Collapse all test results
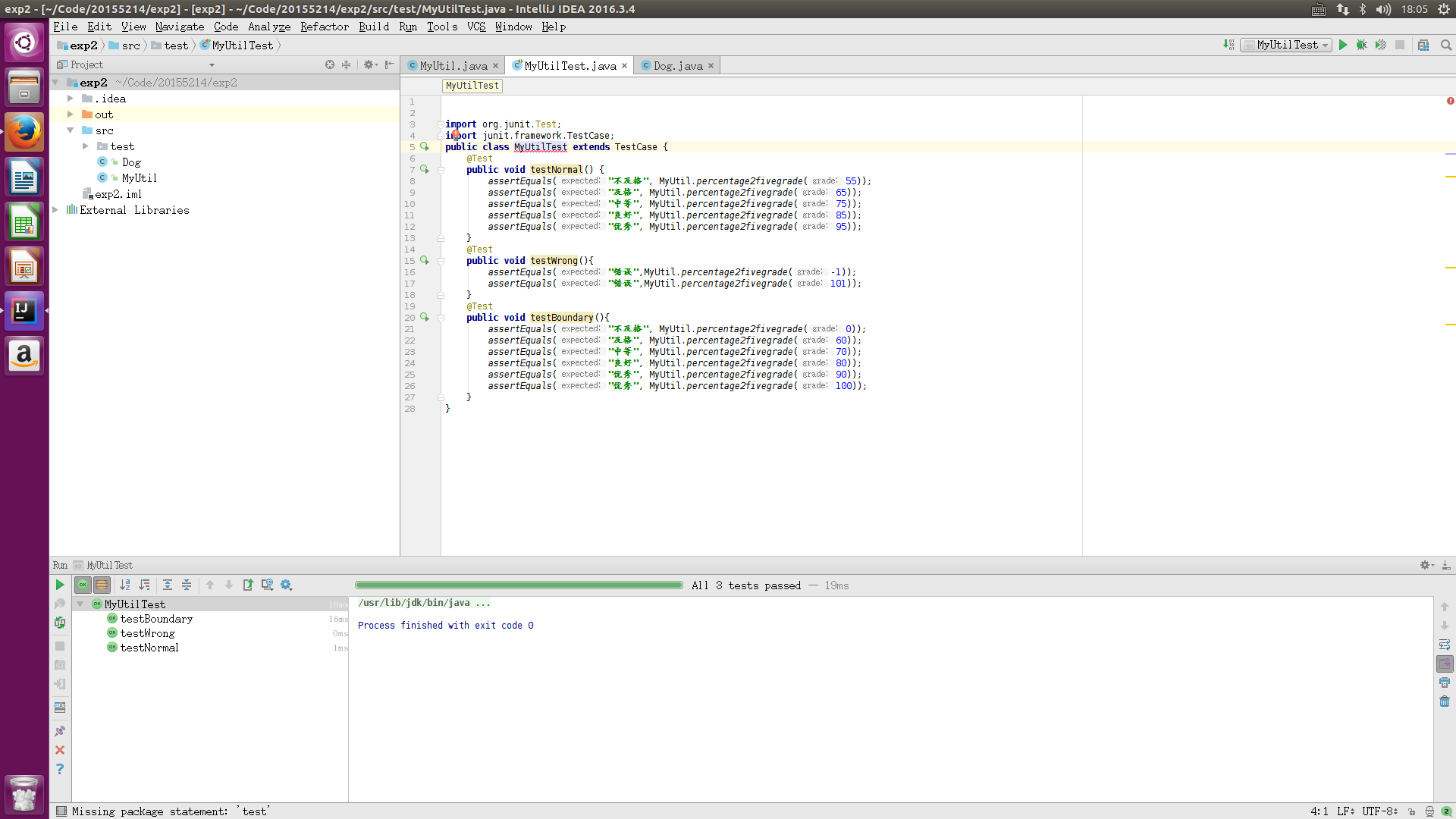 coord(187,585)
